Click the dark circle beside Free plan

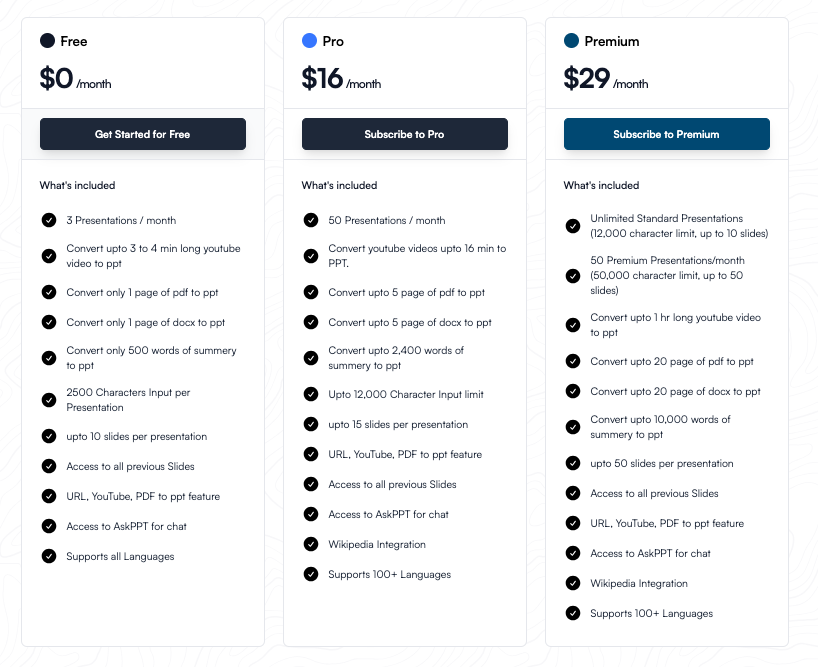coord(47,41)
